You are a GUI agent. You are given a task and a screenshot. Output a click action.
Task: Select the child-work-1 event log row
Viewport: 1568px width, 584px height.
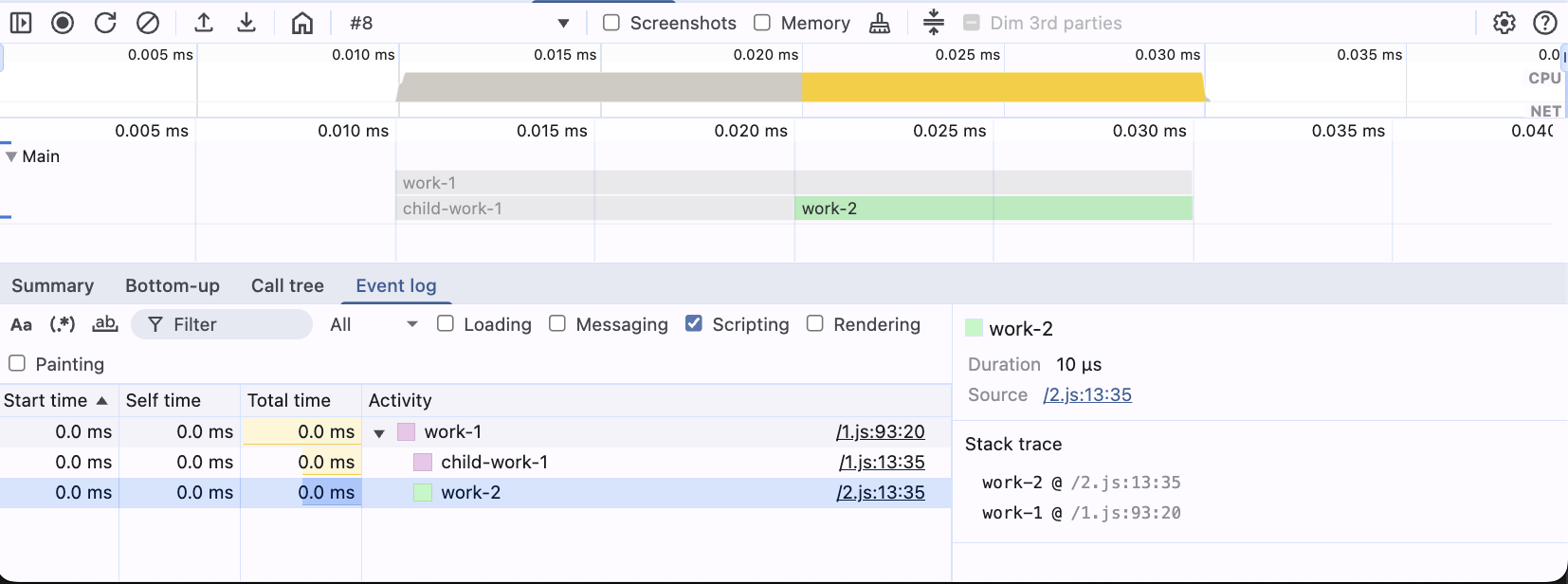coord(475,463)
